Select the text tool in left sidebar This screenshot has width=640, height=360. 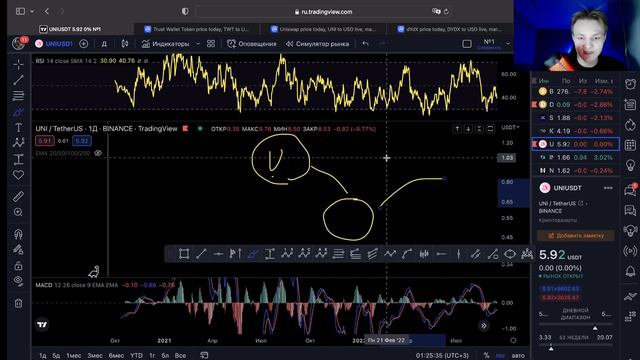(18, 127)
